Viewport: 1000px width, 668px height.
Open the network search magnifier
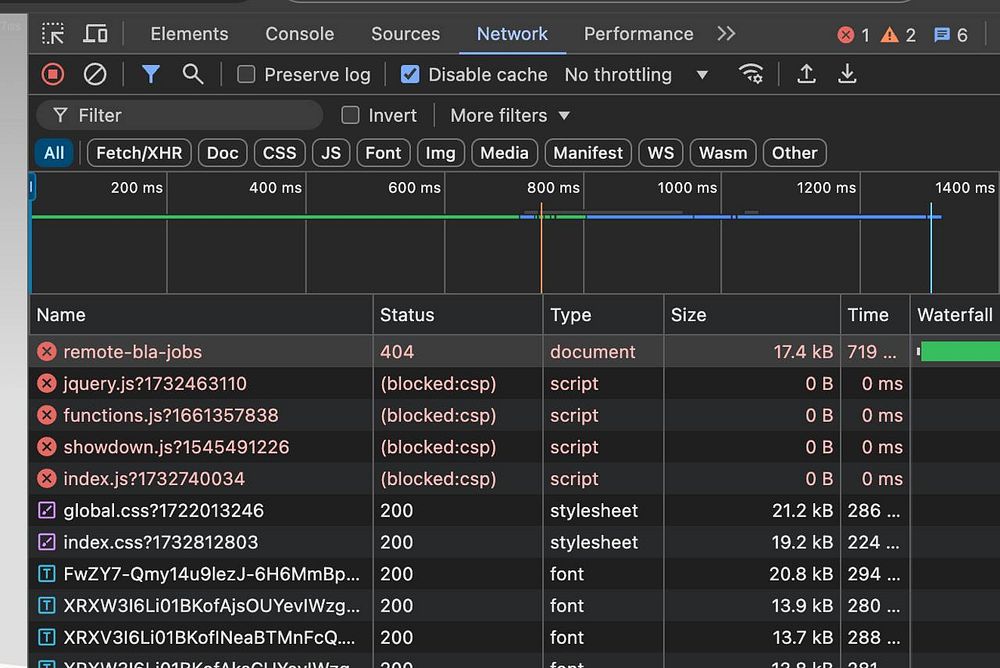click(193, 74)
